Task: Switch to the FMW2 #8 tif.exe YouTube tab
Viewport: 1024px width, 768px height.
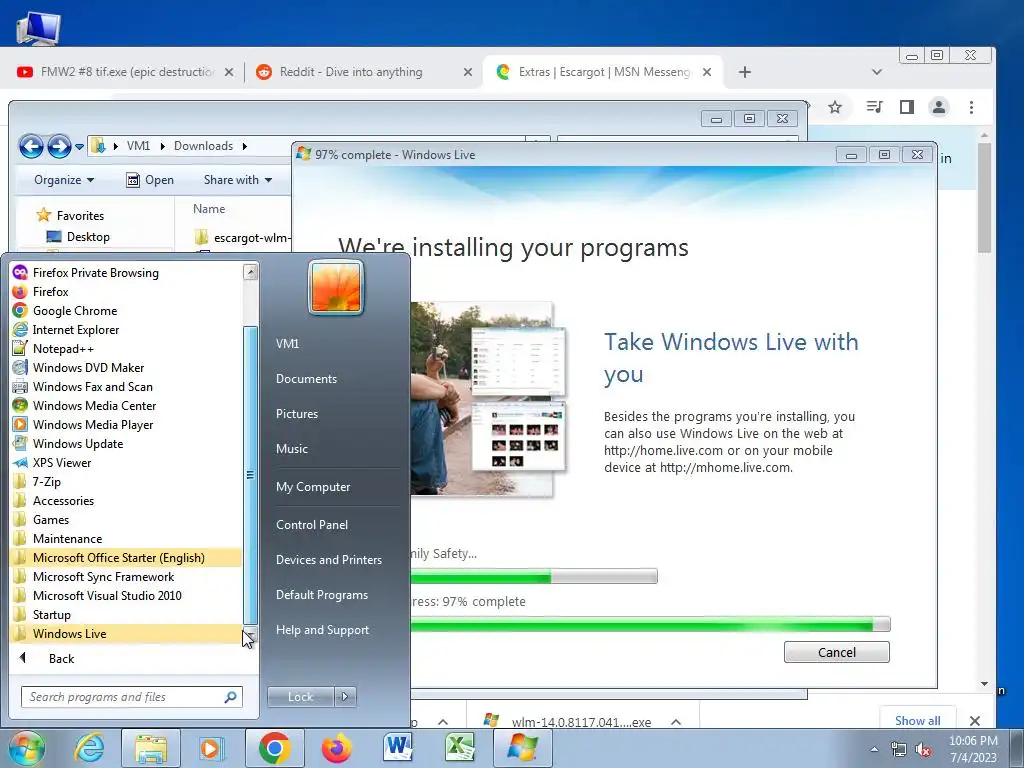Action: [125, 72]
